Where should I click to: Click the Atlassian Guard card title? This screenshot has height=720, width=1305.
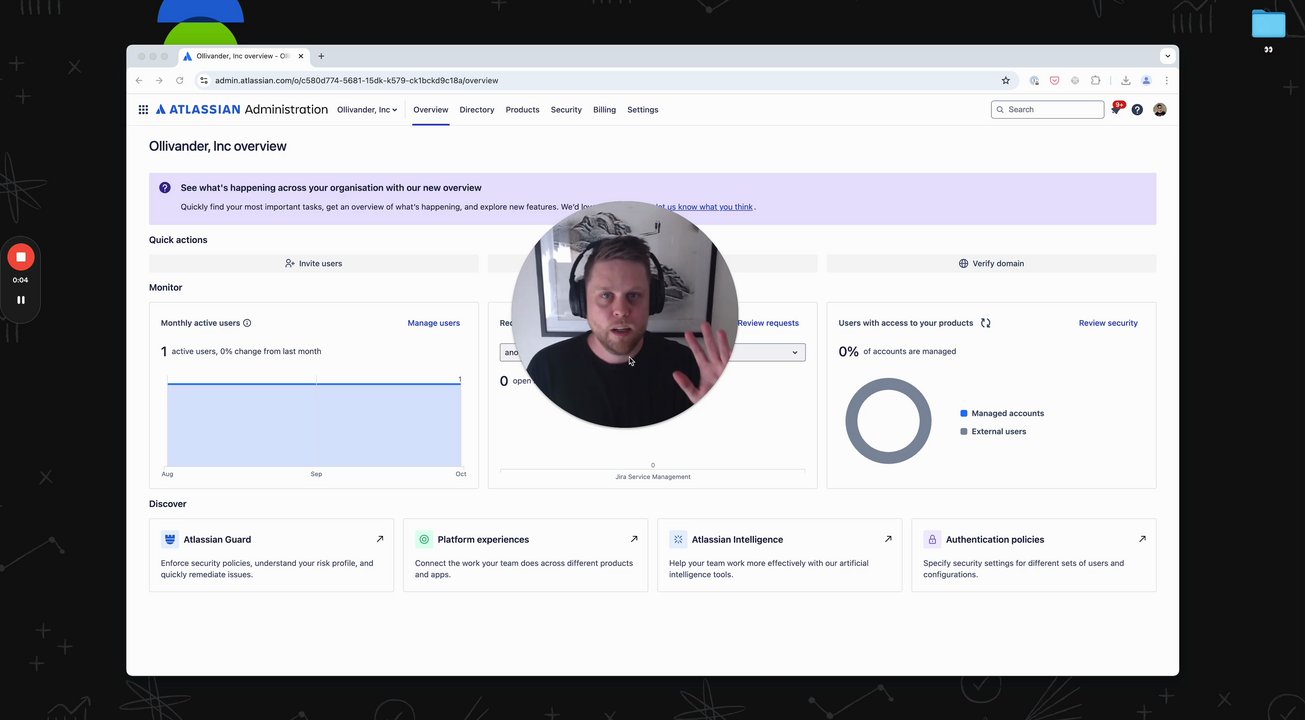coord(217,540)
